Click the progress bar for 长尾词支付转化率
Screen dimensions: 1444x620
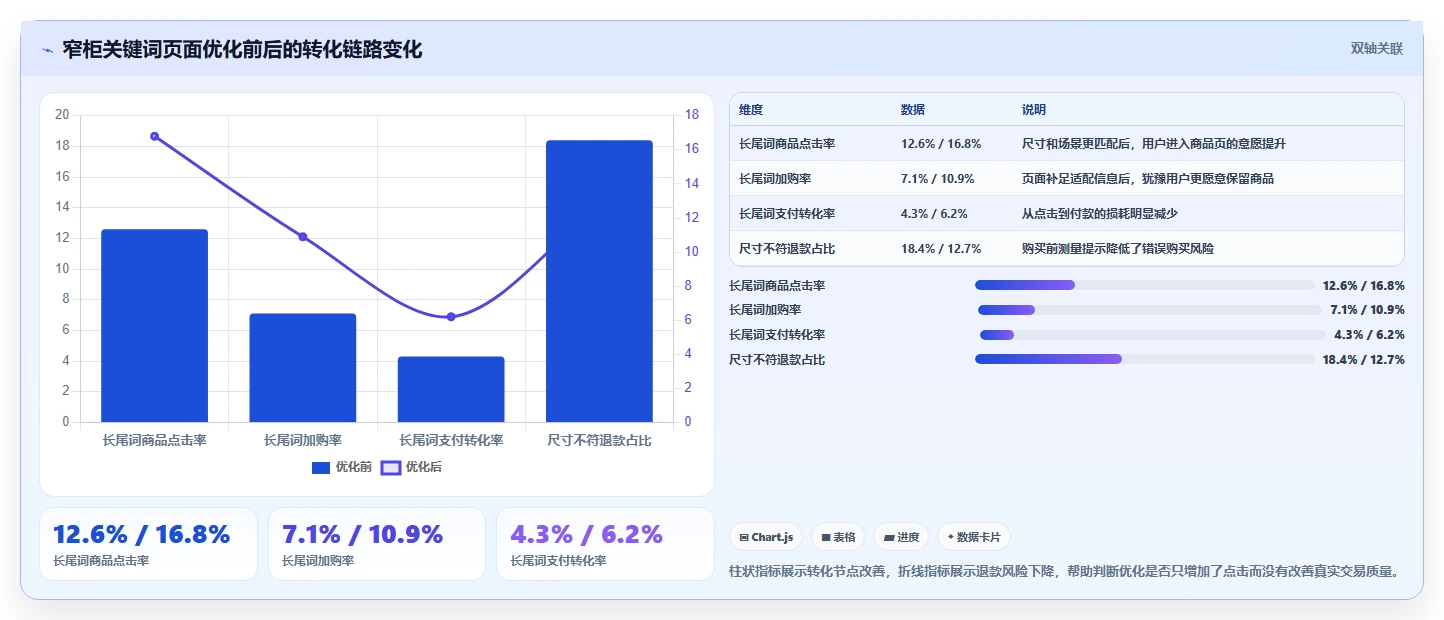pos(1153,335)
